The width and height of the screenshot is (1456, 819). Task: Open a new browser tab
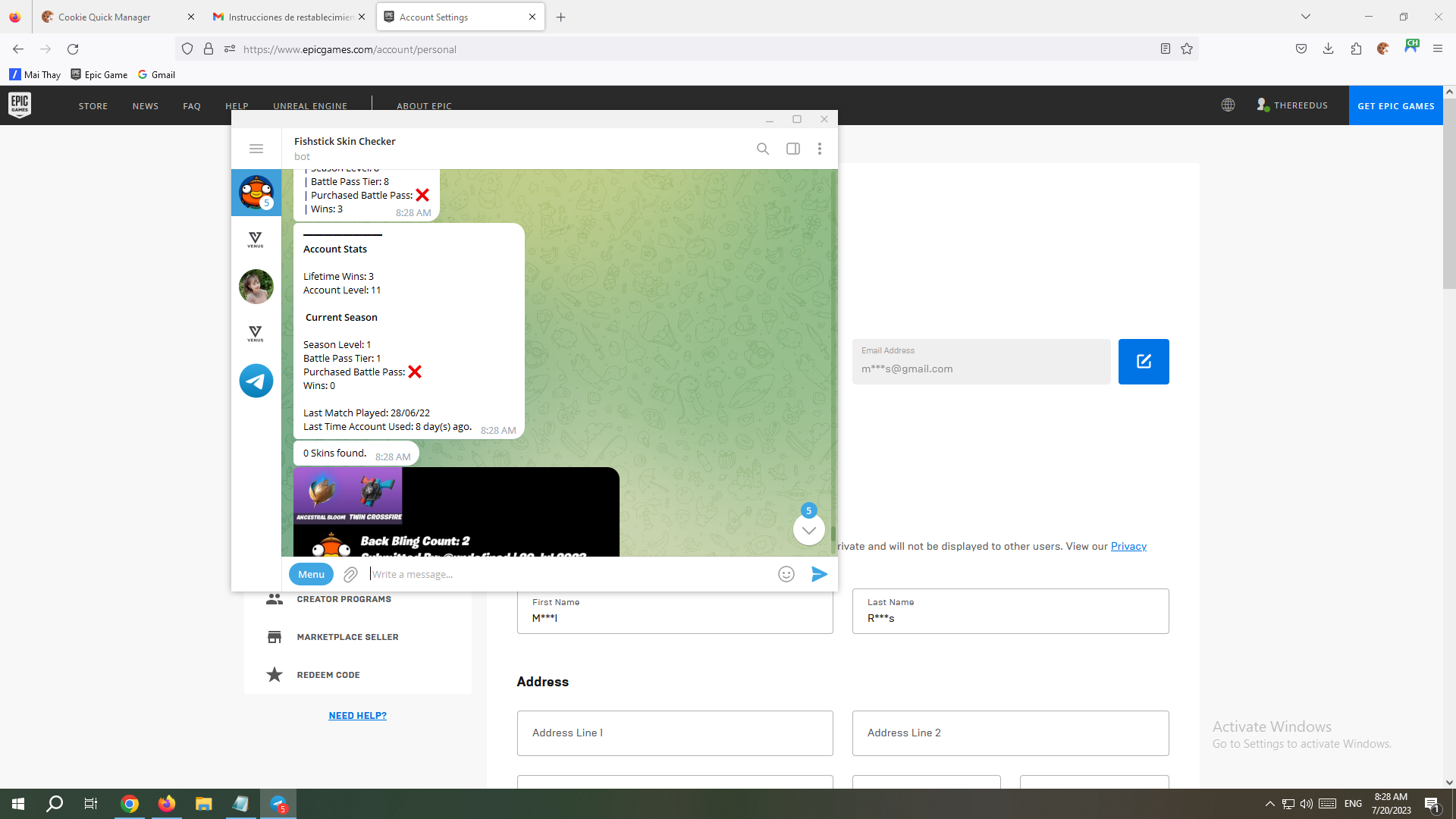coord(561,17)
